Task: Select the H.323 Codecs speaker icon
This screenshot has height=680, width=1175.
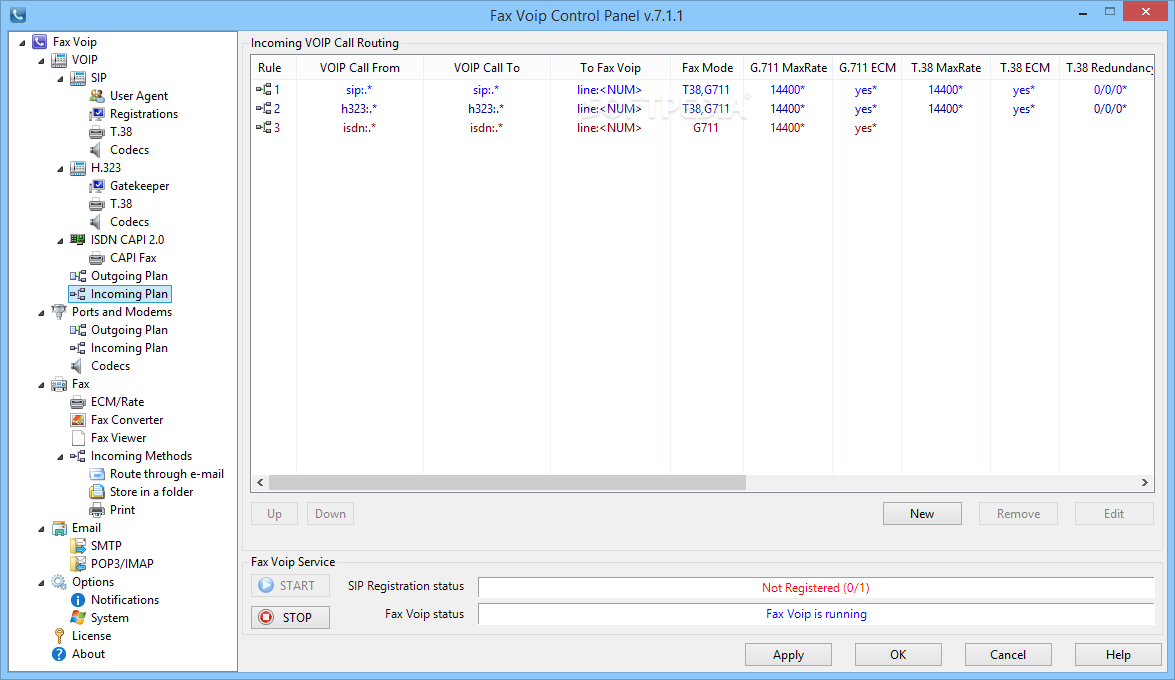Action: (x=96, y=221)
